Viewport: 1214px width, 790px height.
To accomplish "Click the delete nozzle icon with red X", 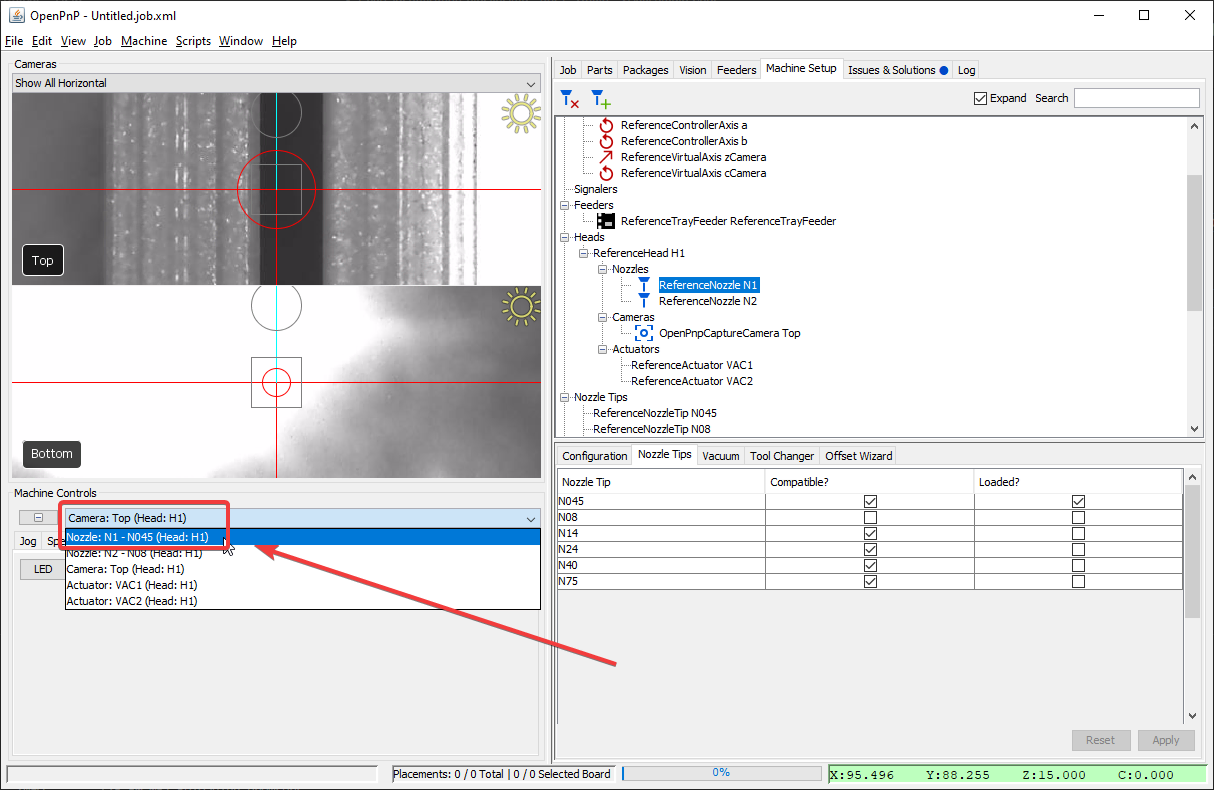I will tap(570, 99).
